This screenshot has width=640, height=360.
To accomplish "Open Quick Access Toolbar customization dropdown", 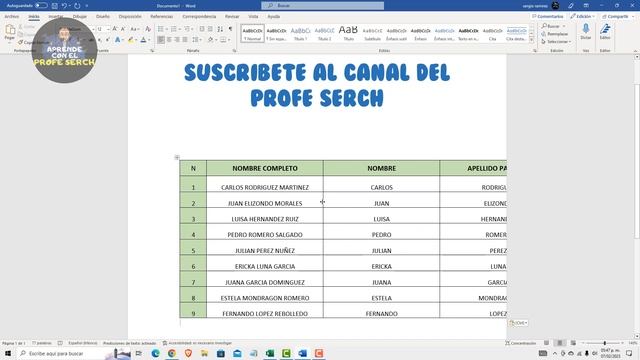I will (87, 6).
